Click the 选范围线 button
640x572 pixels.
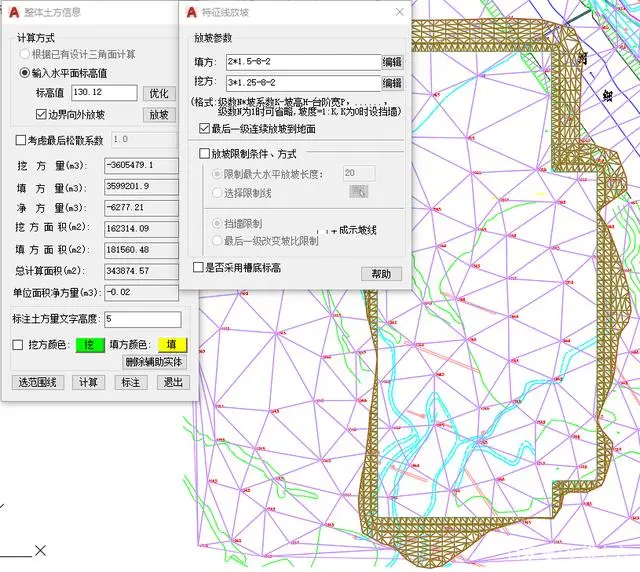coord(38,383)
